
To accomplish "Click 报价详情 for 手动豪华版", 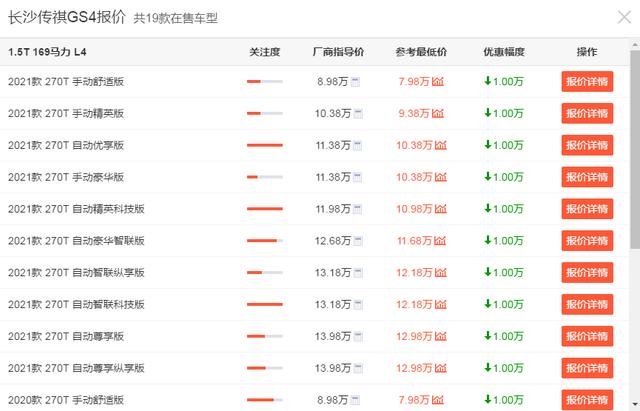I will coord(587,177).
